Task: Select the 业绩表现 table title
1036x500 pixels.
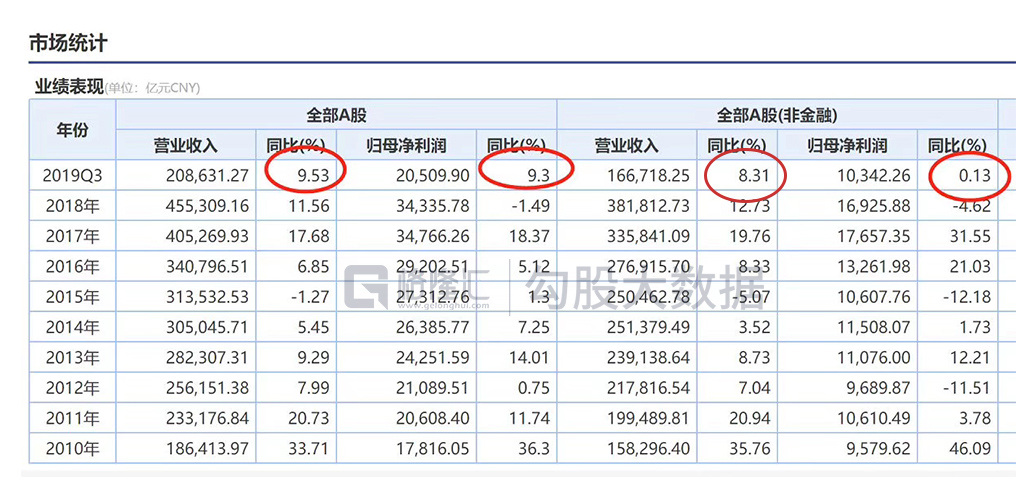Action: [x=69, y=87]
